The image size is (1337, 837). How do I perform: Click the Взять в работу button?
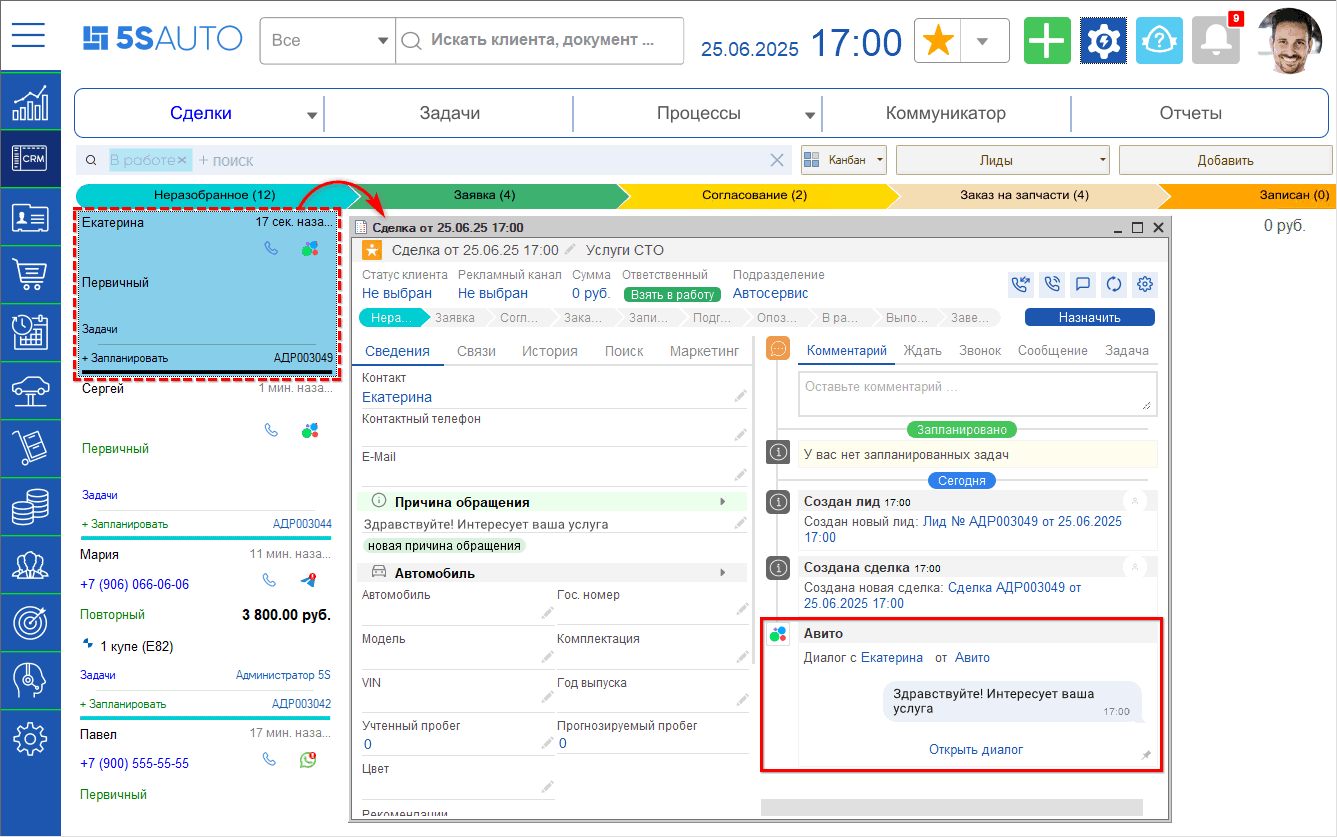[672, 294]
